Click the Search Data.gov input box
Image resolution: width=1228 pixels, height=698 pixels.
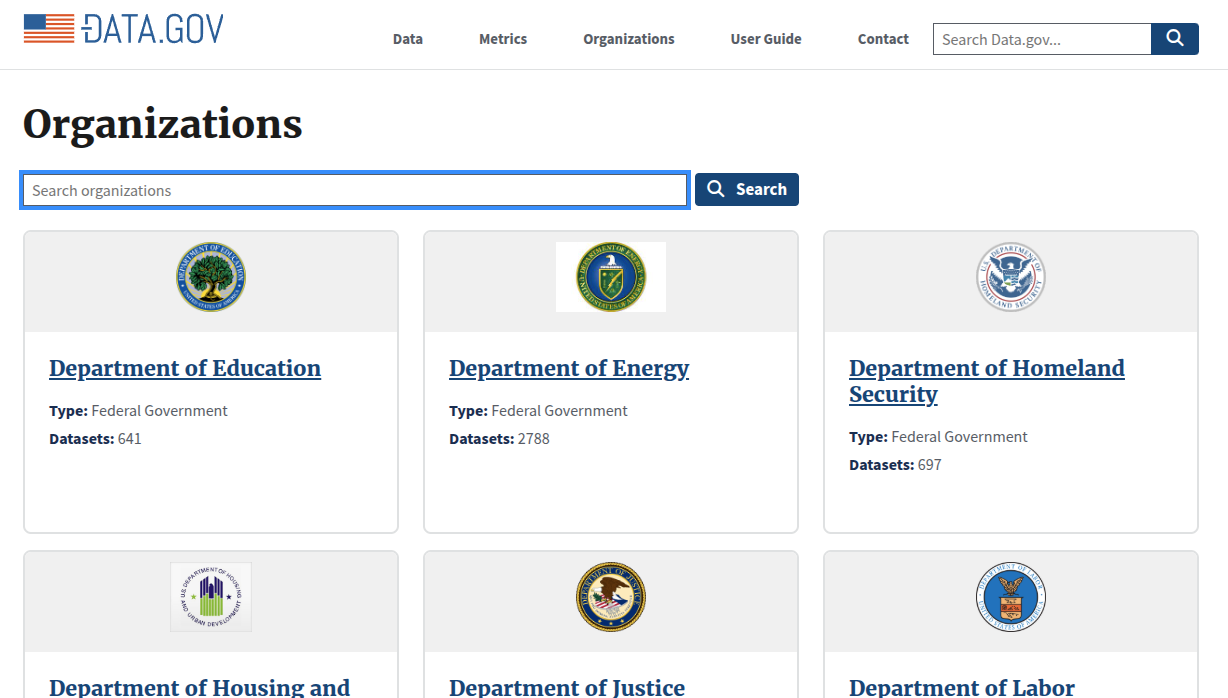point(1040,39)
